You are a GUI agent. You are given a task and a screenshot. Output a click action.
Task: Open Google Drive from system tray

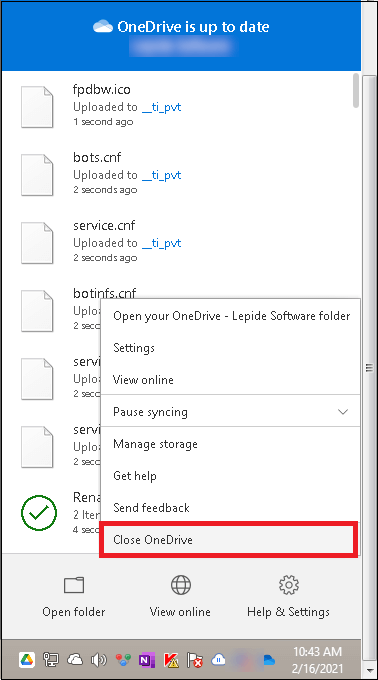click(x=27, y=660)
